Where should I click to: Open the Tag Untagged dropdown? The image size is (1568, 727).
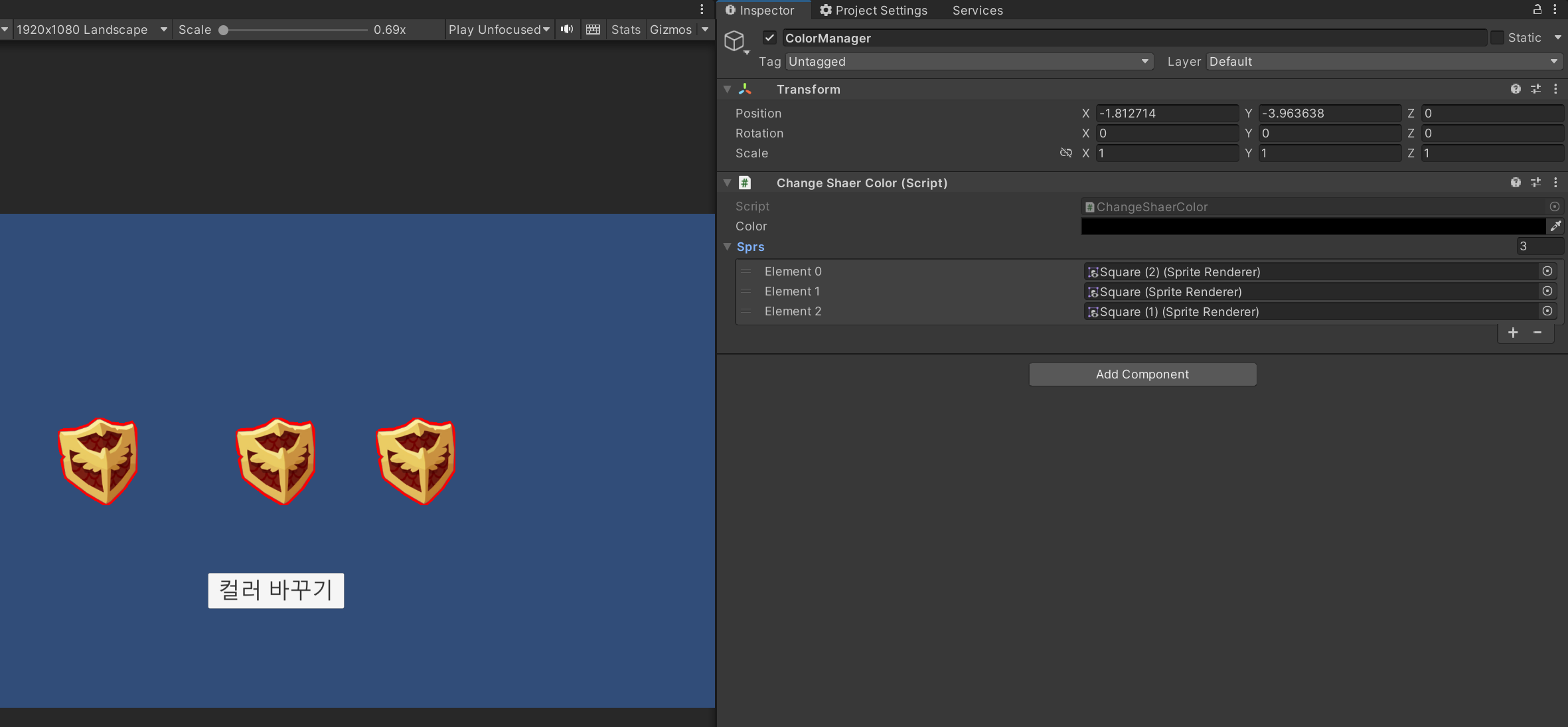[x=969, y=62]
